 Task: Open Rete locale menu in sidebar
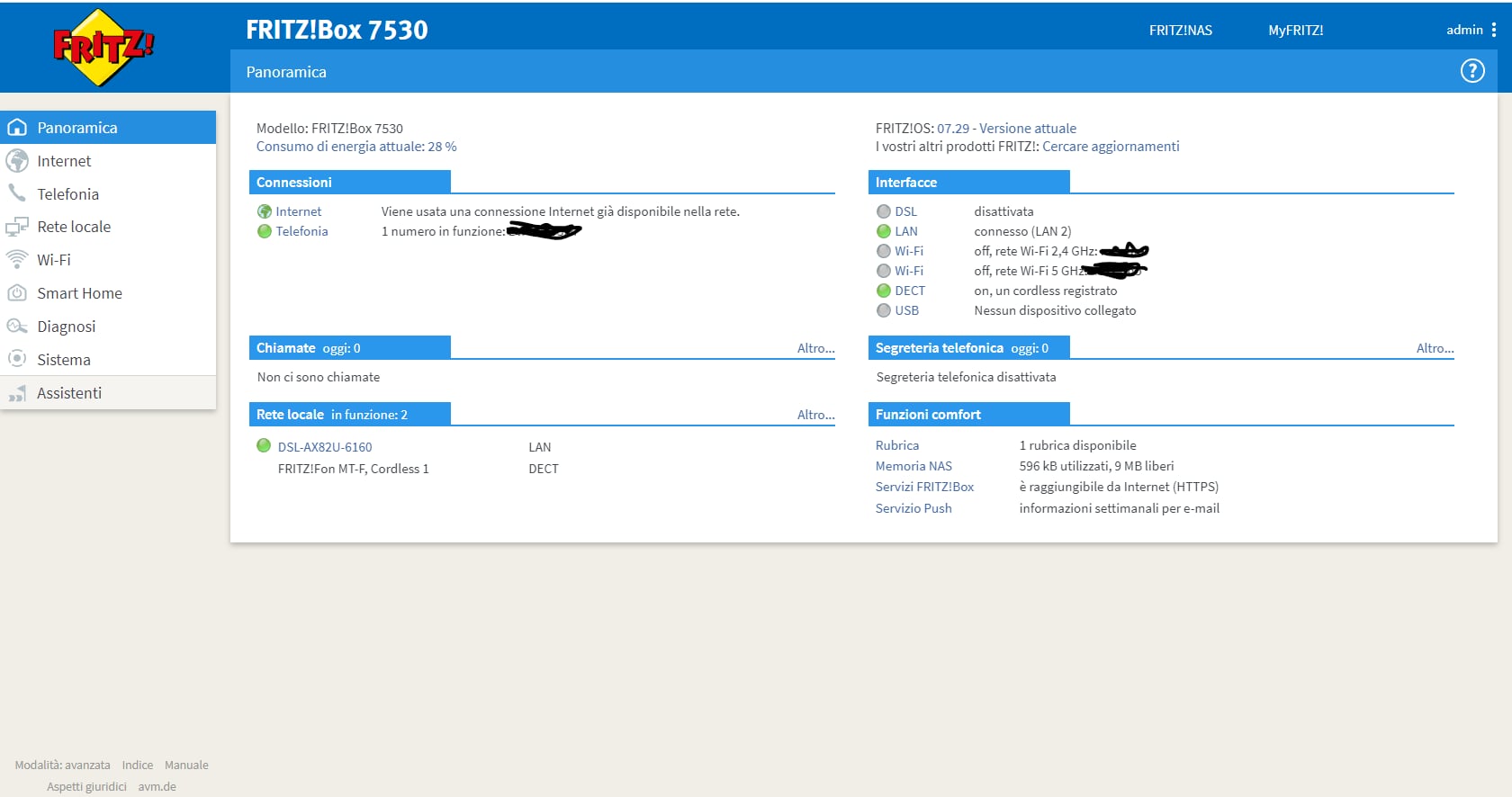point(108,227)
